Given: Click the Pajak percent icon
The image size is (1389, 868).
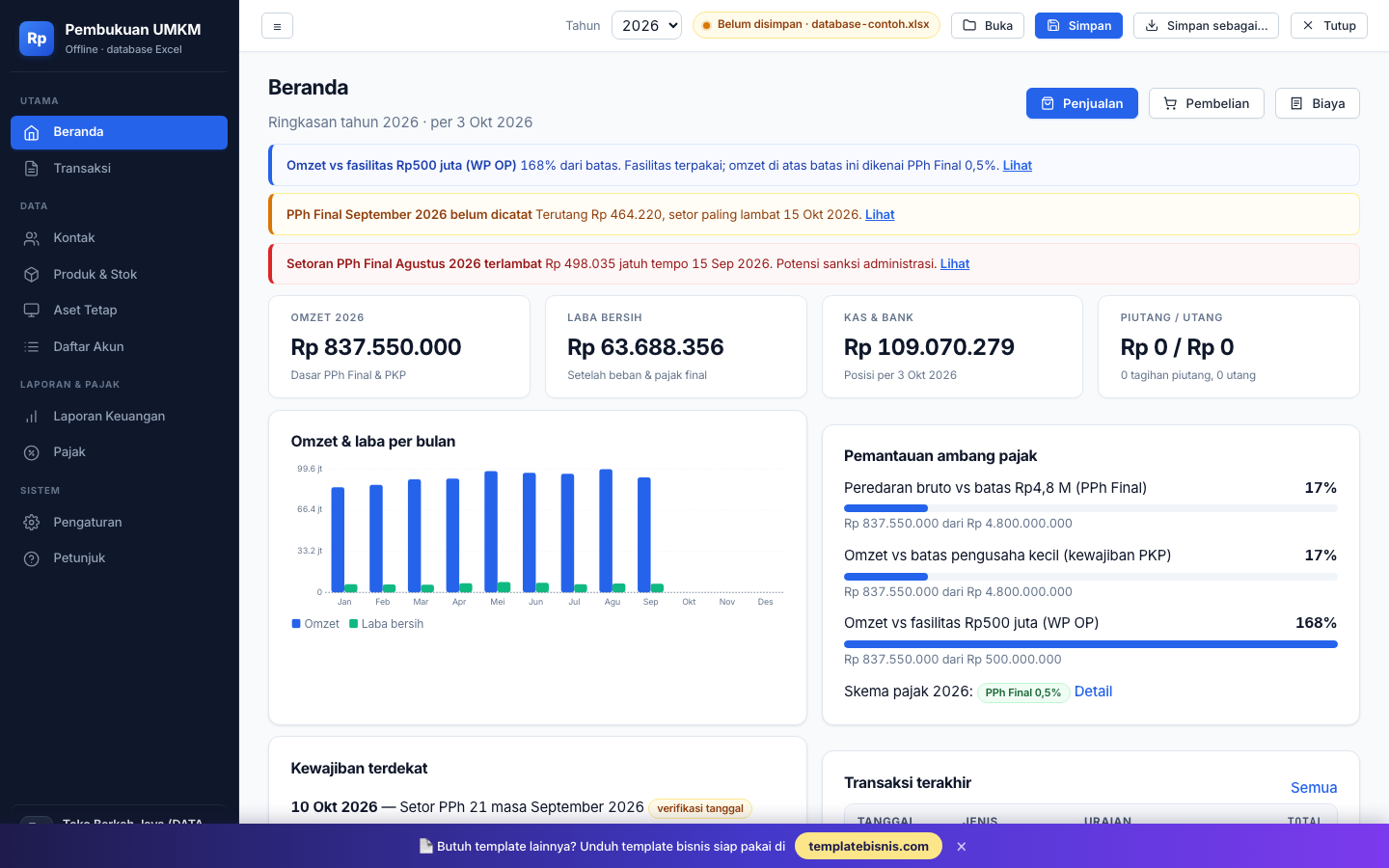Looking at the screenshot, I should (x=32, y=452).
